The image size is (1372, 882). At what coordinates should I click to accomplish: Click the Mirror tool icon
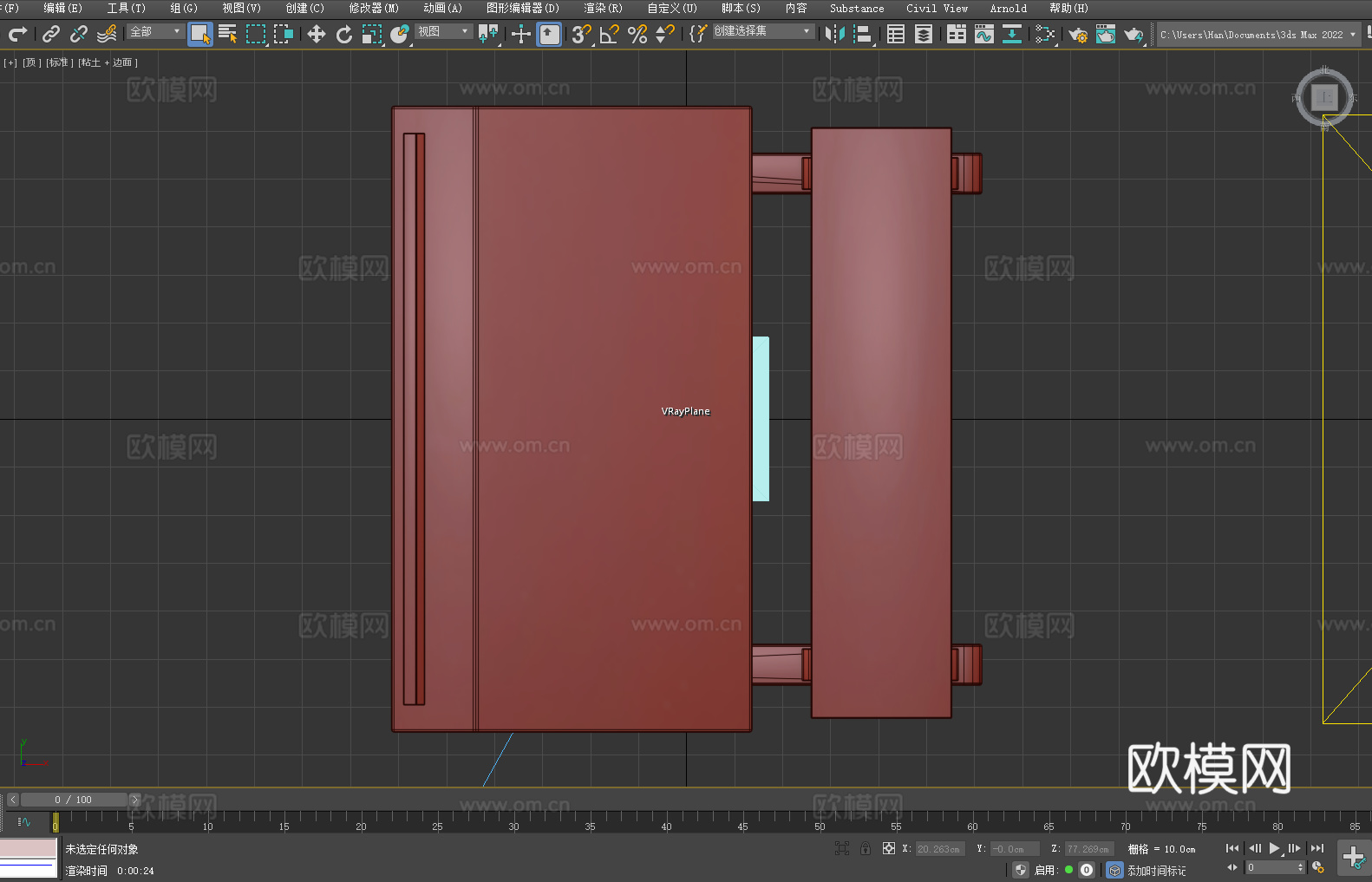835,34
